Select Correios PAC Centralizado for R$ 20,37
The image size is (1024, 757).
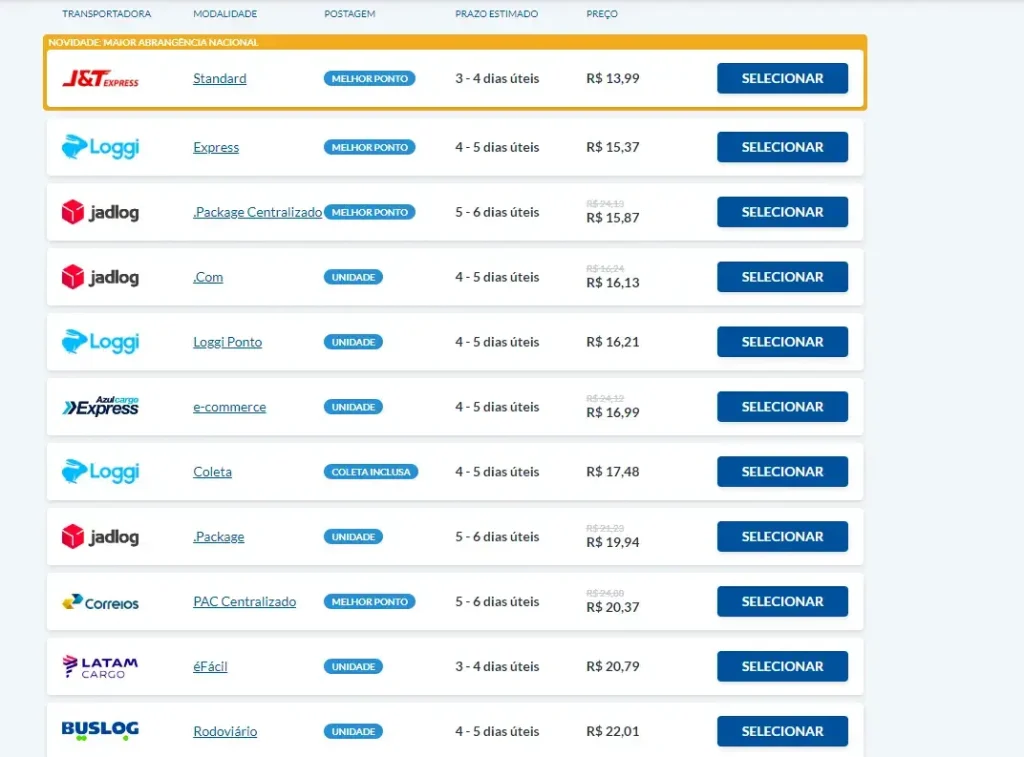[782, 602]
